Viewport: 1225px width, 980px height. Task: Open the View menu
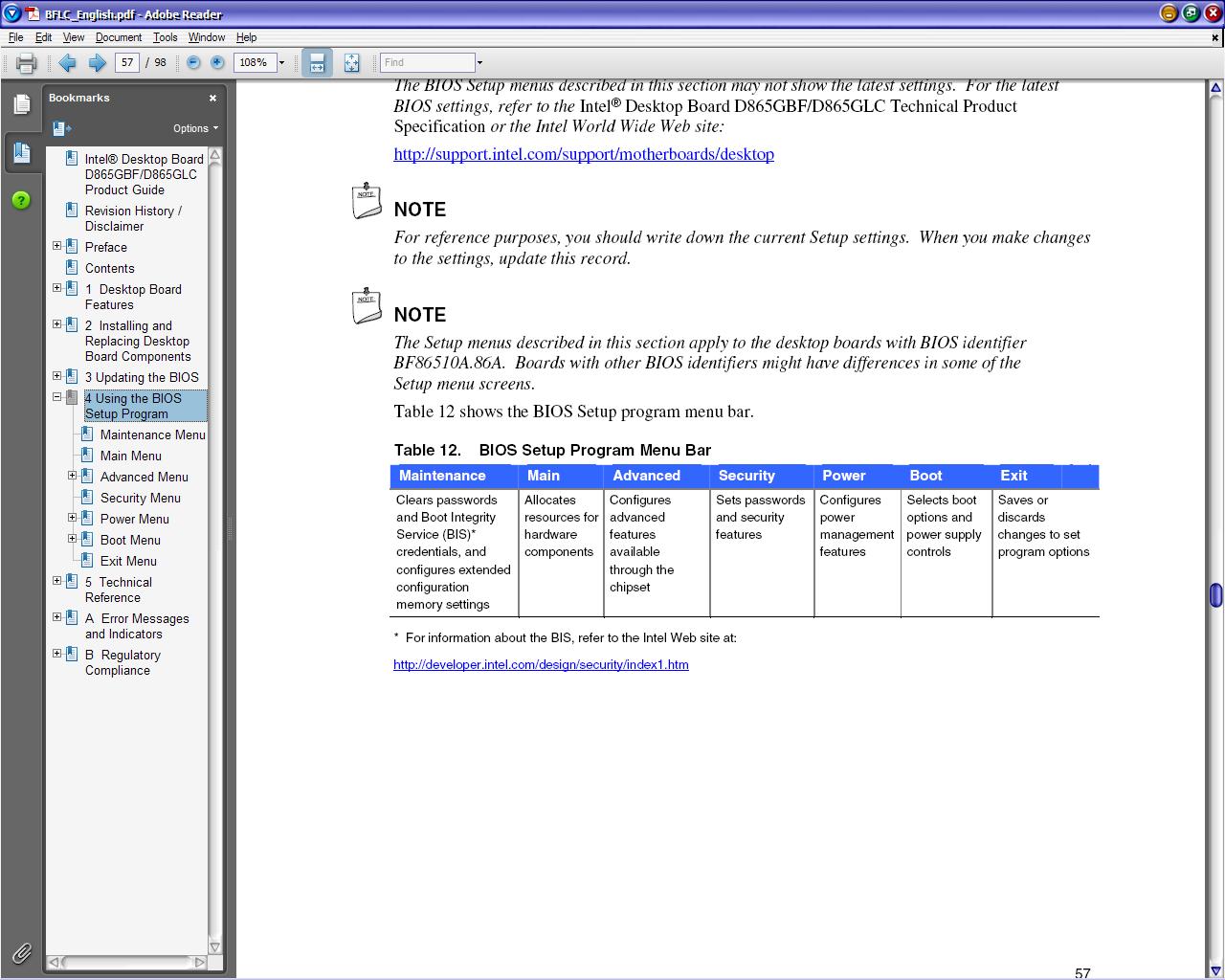pyautogui.click(x=74, y=37)
